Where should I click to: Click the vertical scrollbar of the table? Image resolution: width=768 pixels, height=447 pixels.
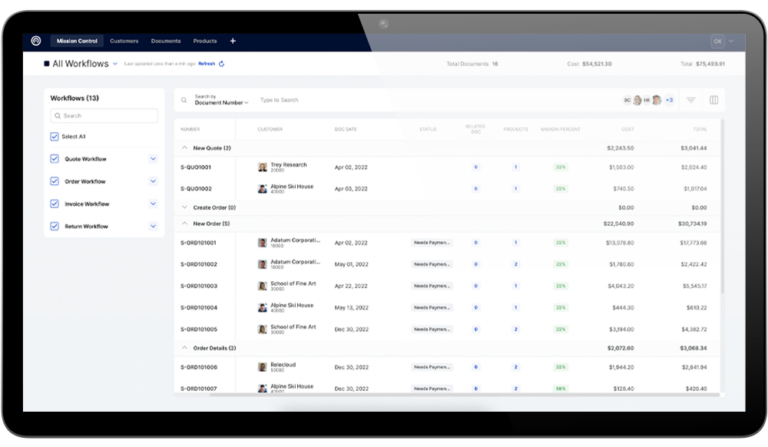click(x=722, y=207)
